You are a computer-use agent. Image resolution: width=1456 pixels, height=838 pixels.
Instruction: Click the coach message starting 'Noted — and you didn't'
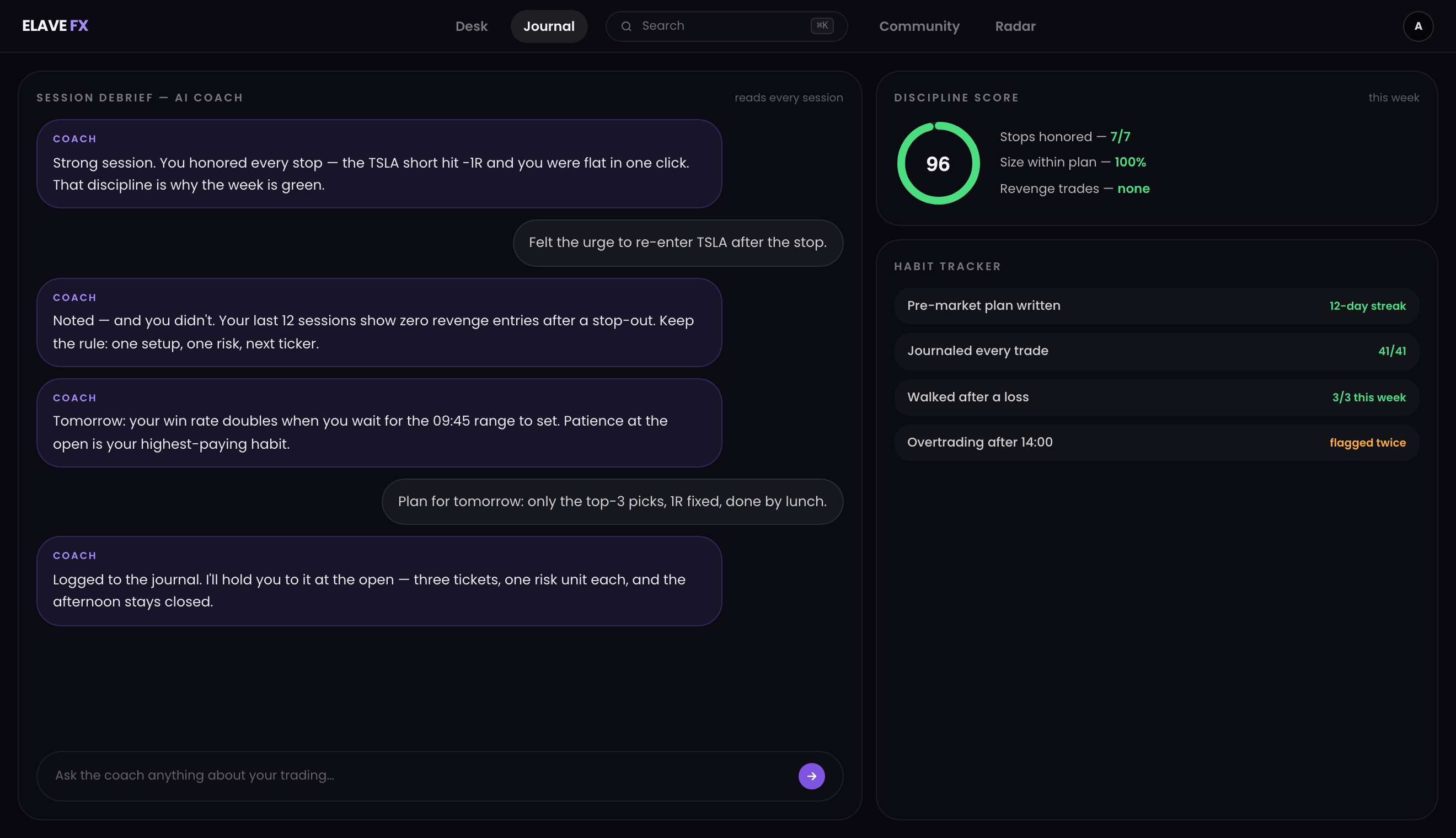tap(379, 323)
